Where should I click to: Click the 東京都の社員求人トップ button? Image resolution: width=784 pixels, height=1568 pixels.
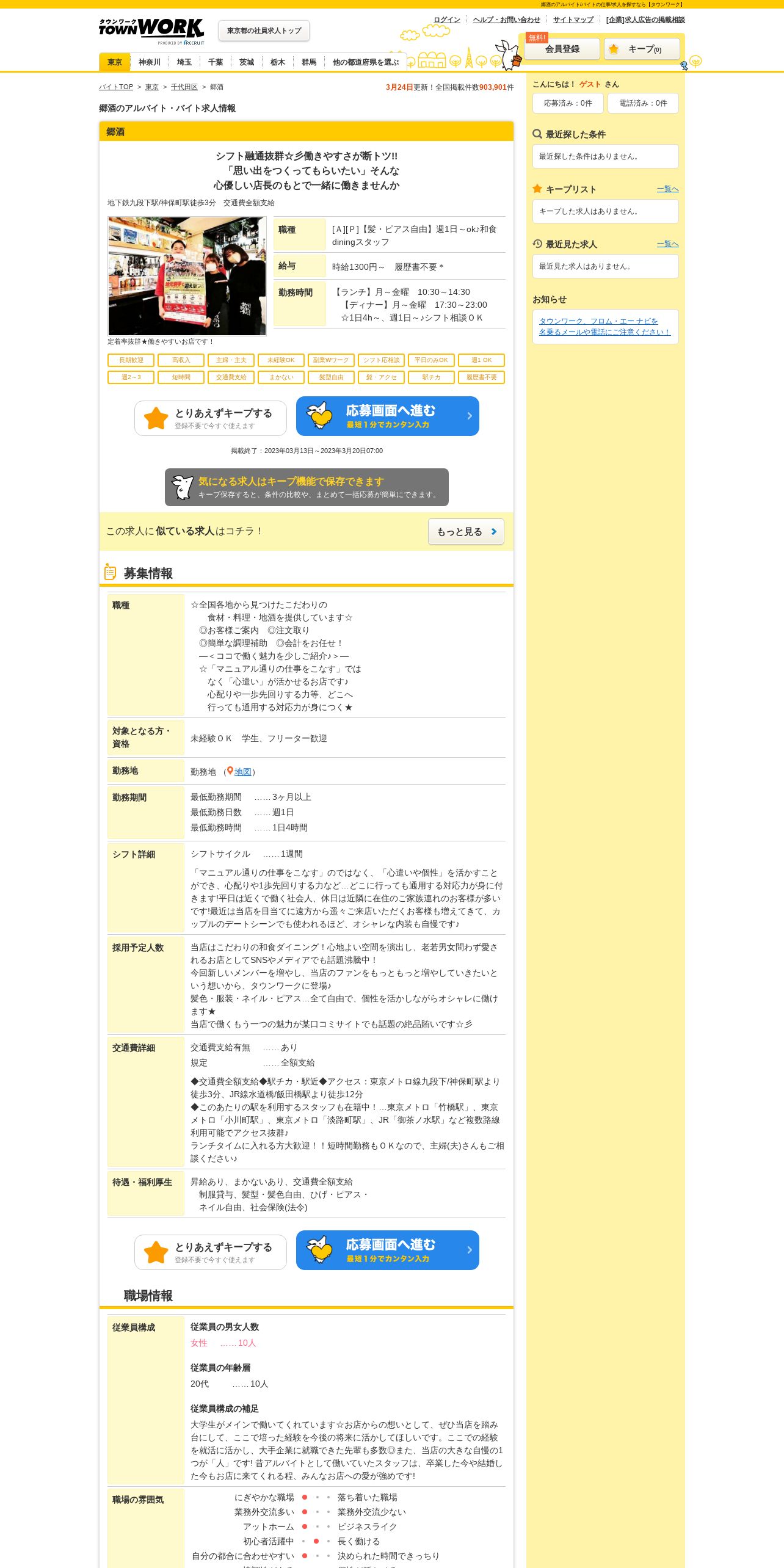264,31
